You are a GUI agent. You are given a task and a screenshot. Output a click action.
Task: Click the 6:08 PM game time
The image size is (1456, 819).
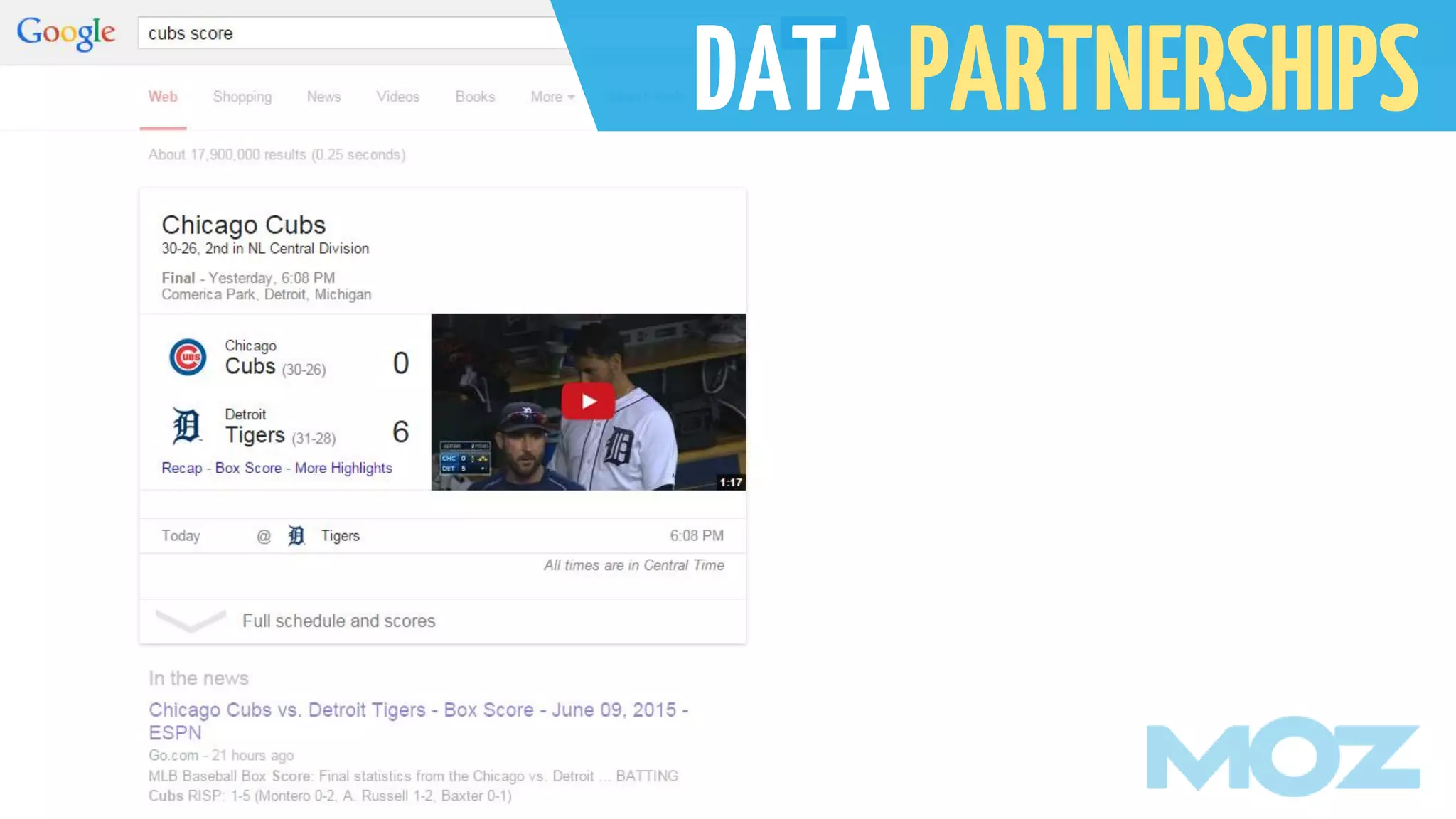tap(697, 535)
